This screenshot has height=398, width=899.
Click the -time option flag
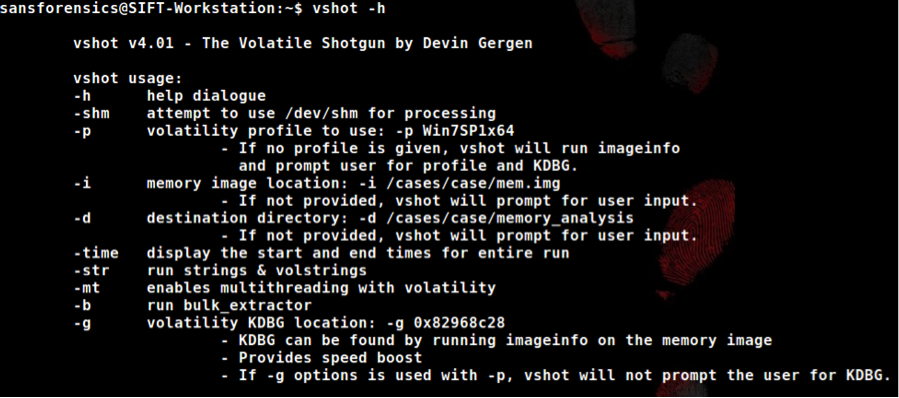pyautogui.click(x=96, y=253)
